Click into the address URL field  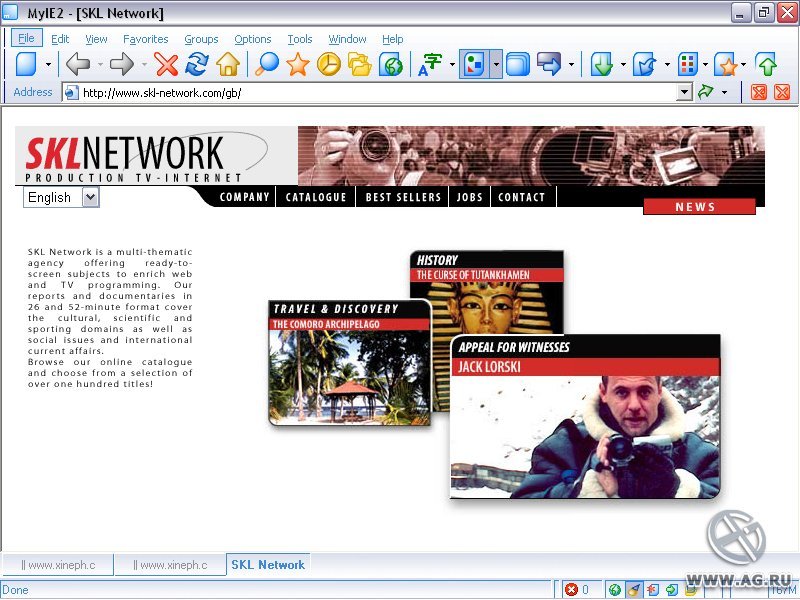pyautogui.click(x=378, y=92)
